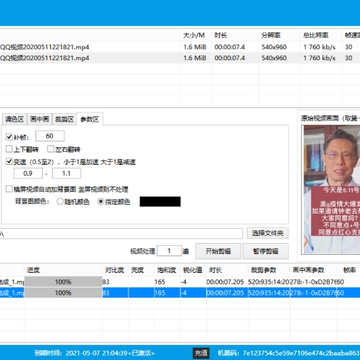360x360 pixels.
Task: Click the 视频处理 count field showing 1
Action: click(x=169, y=251)
